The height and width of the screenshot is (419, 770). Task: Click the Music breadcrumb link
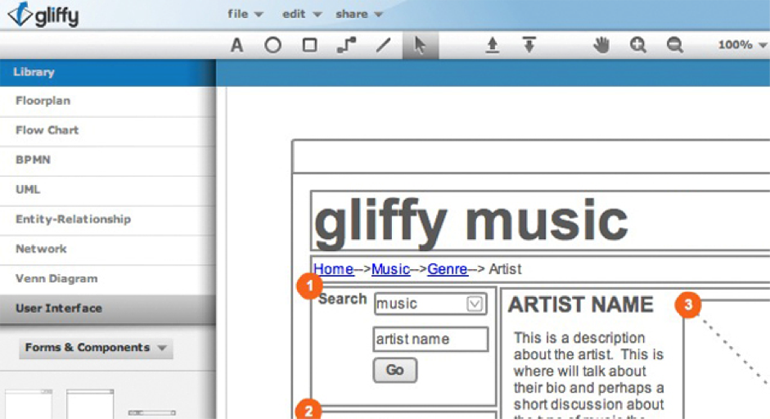[390, 269]
